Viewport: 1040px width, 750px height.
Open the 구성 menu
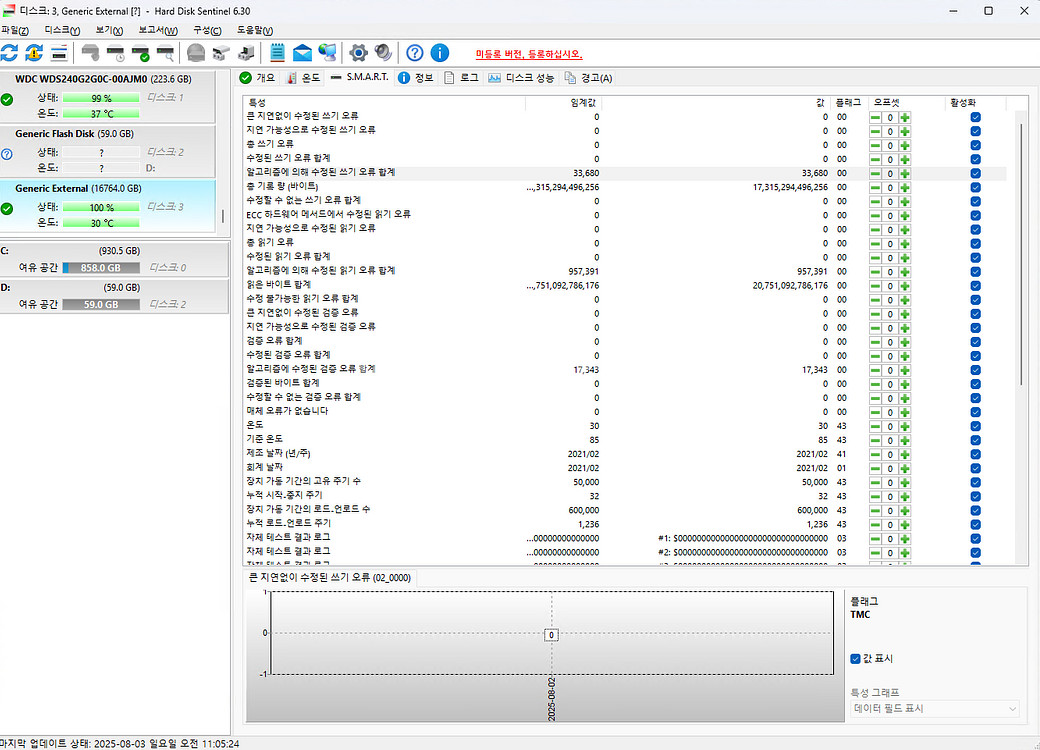click(207, 31)
